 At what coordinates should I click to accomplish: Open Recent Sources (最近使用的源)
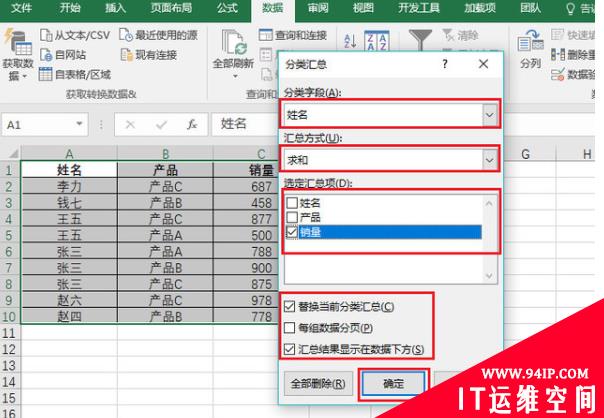pyautogui.click(x=158, y=35)
